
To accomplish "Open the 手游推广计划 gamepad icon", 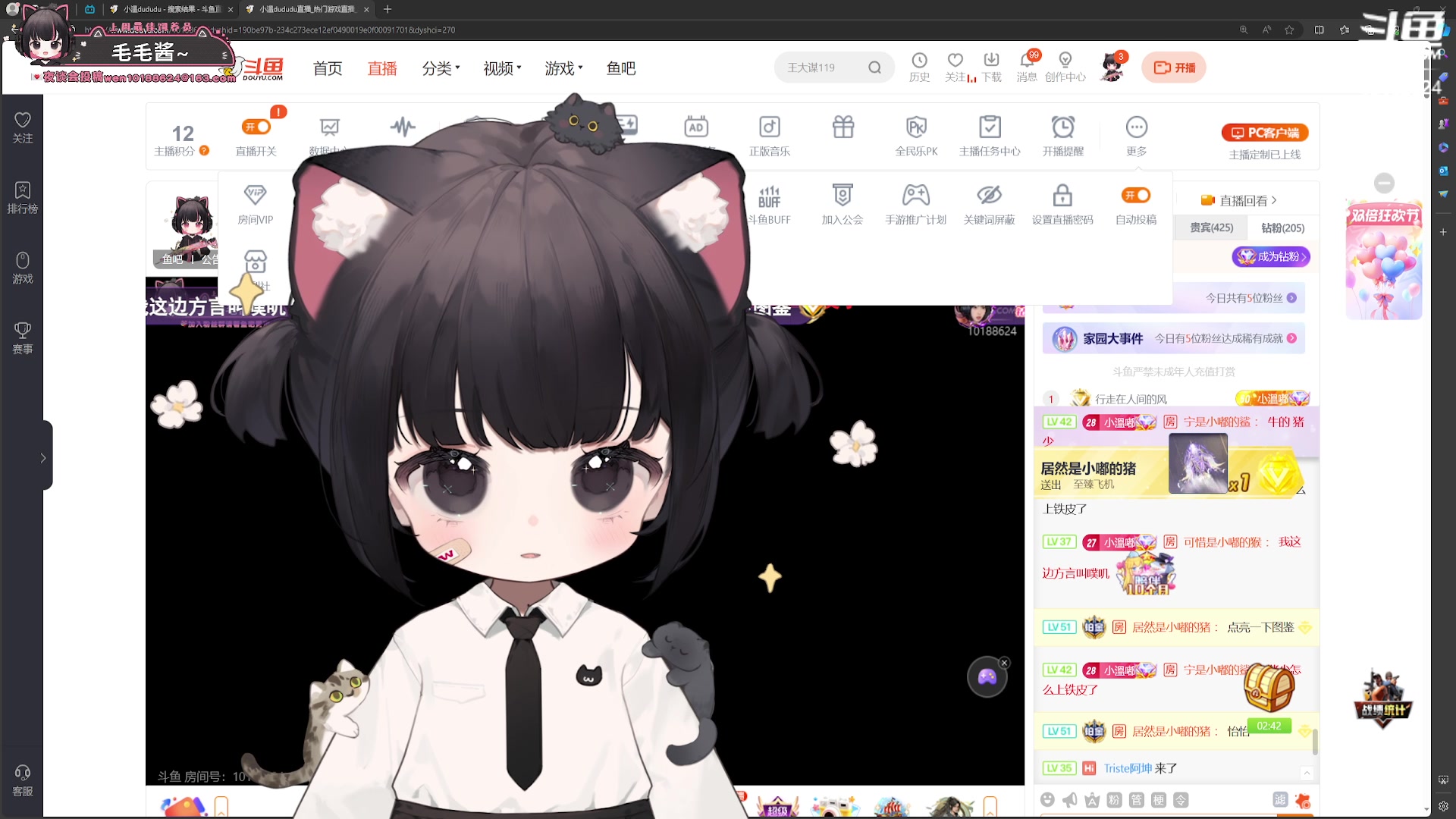I will tap(916, 204).
